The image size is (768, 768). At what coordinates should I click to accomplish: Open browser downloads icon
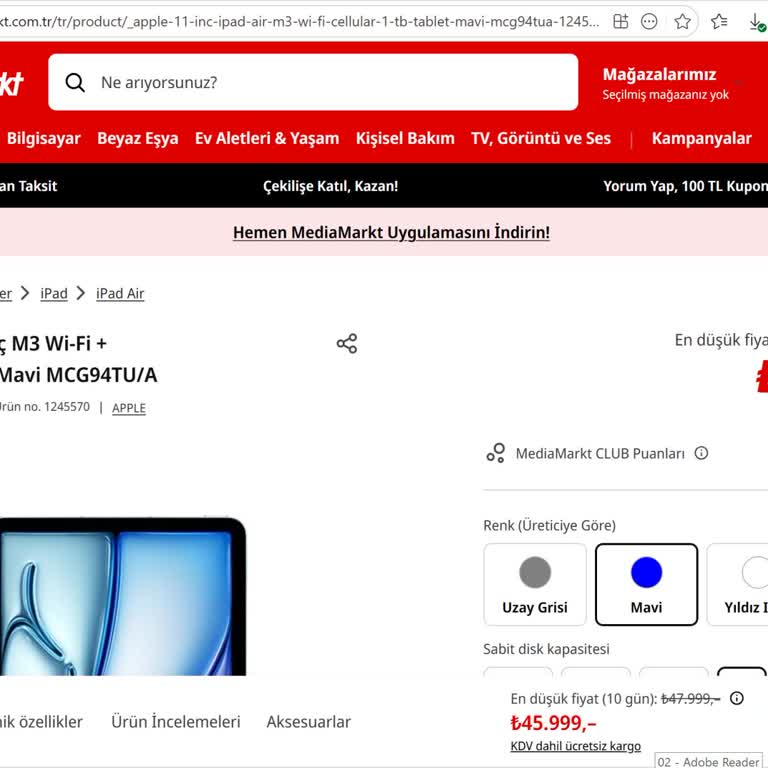[x=757, y=23]
